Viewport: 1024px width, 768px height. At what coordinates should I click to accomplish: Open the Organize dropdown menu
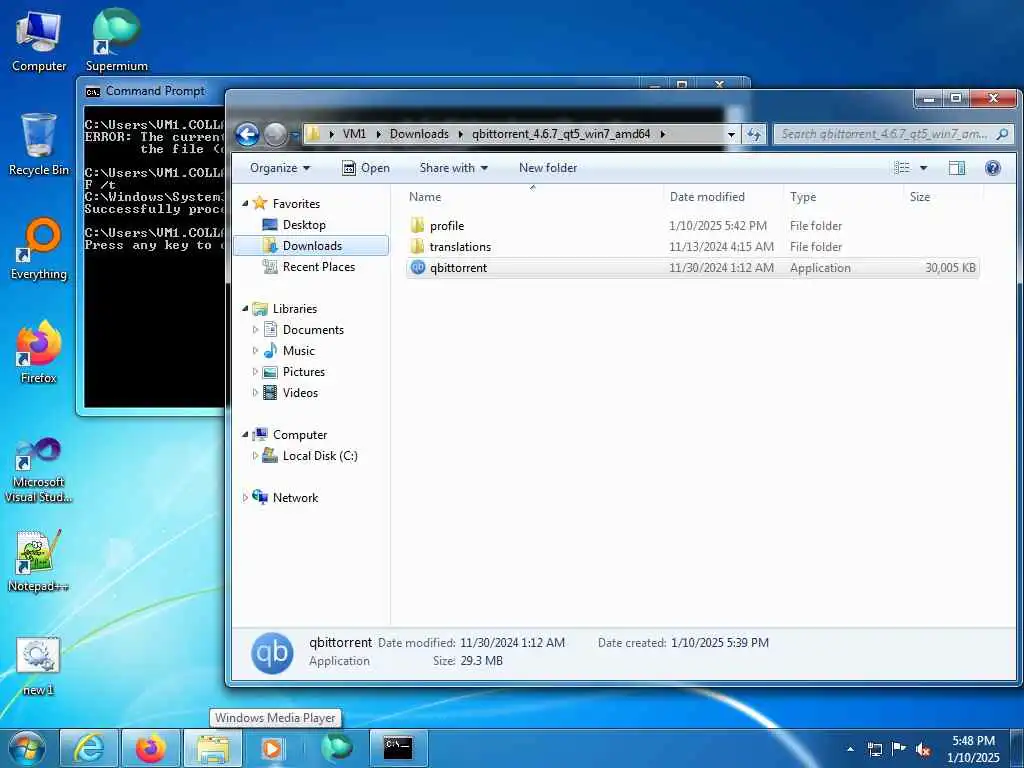[280, 168]
